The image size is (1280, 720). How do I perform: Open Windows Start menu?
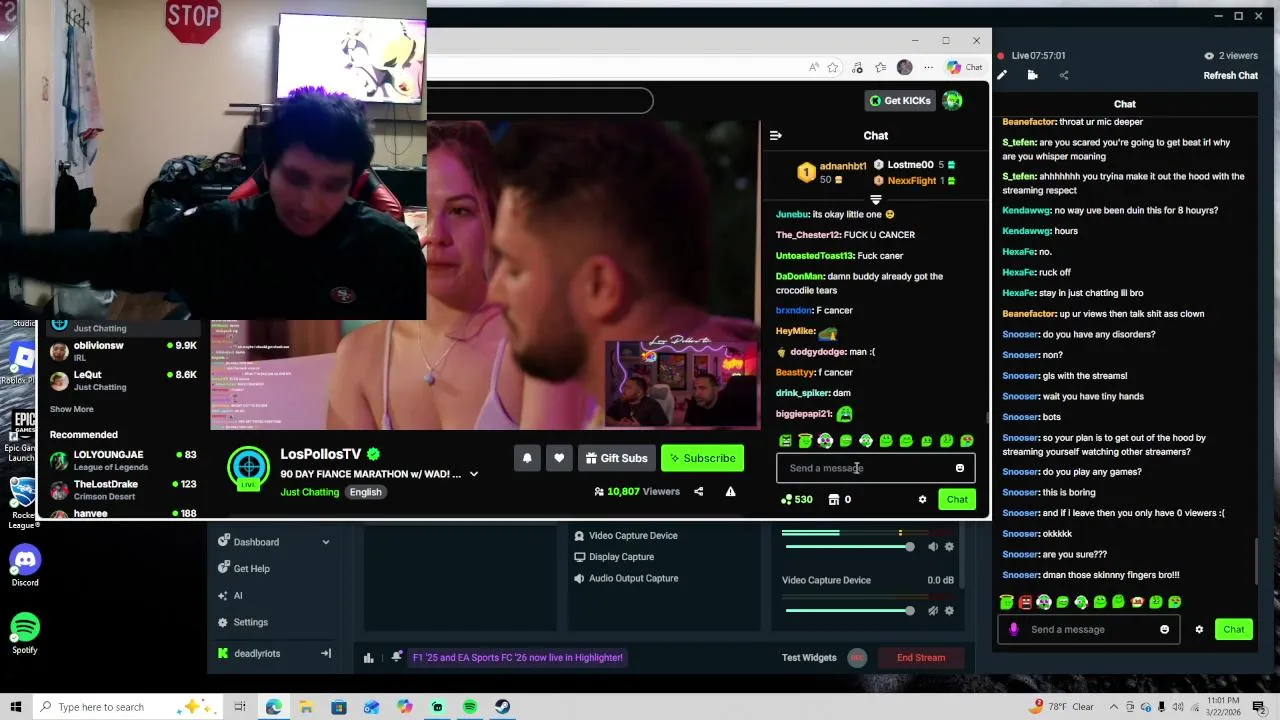16,707
